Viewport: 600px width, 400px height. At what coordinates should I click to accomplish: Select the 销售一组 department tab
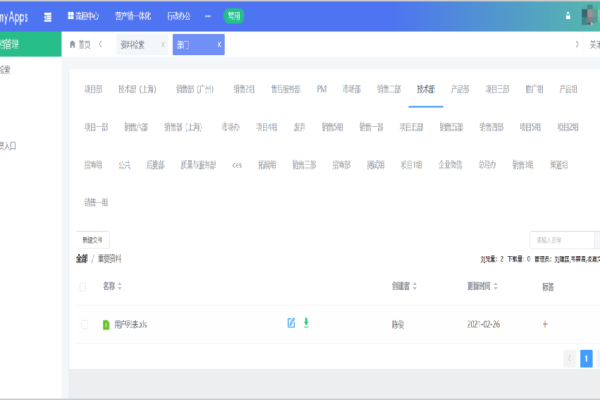pos(96,202)
